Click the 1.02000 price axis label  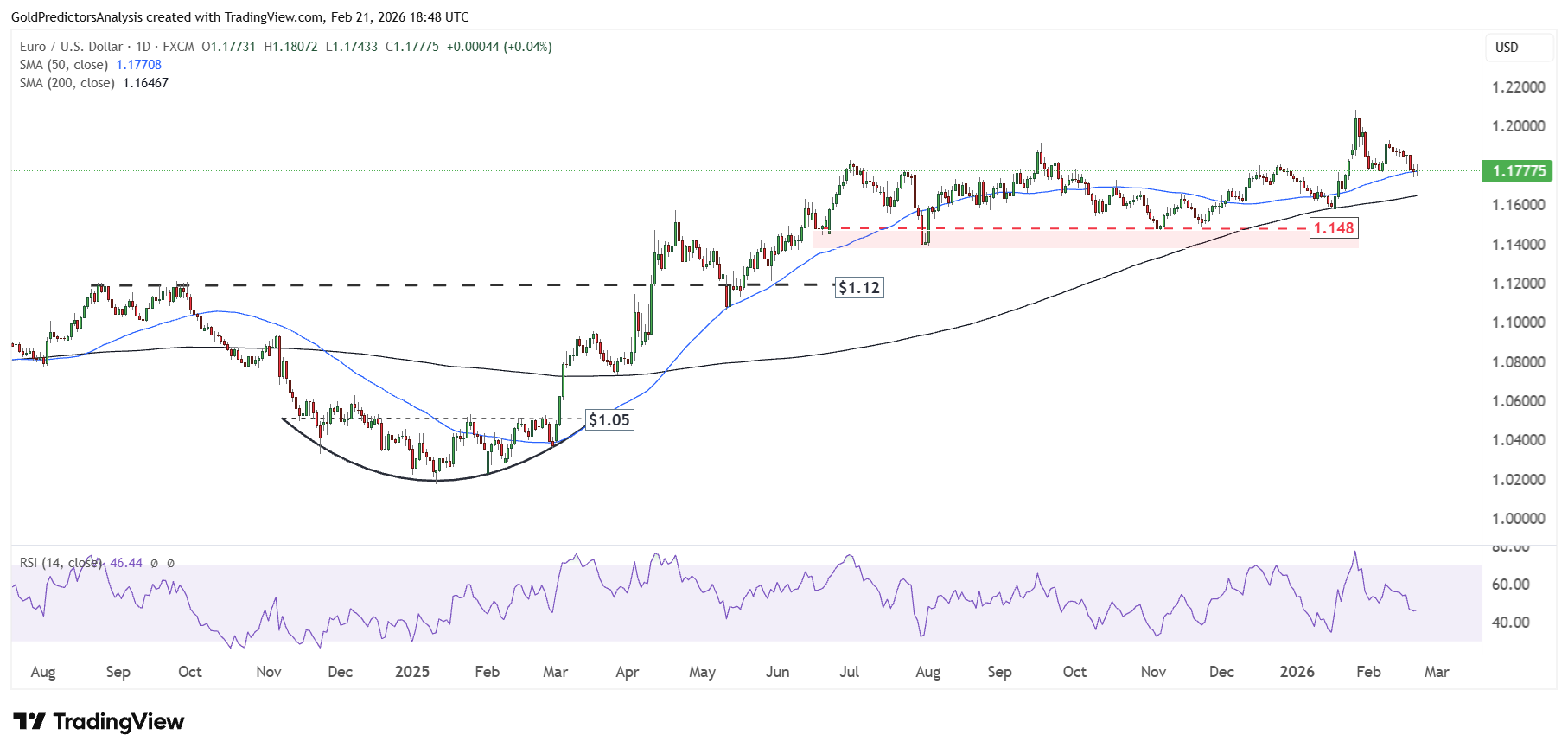(1519, 480)
